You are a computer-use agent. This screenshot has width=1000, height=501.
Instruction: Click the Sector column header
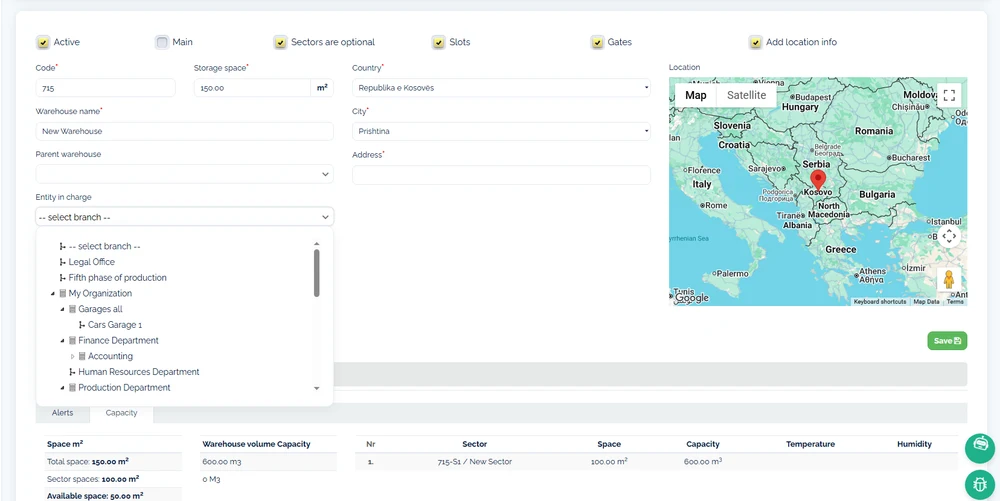click(x=474, y=444)
